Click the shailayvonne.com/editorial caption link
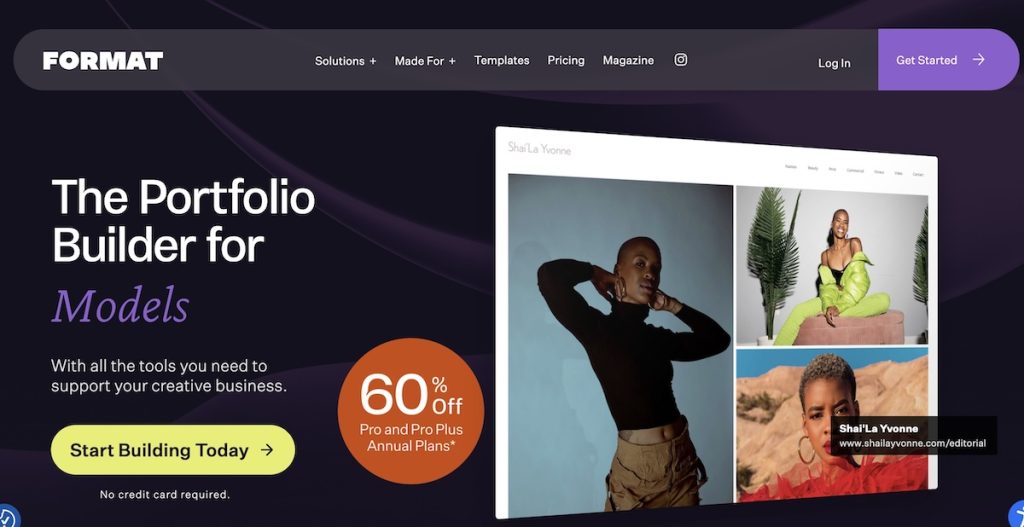Screen dimensions: 1024x527 [912, 444]
